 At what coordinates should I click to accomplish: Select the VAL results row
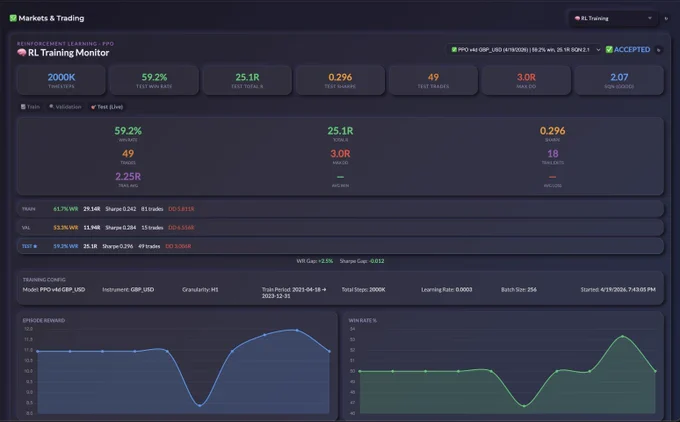[x=340, y=228]
